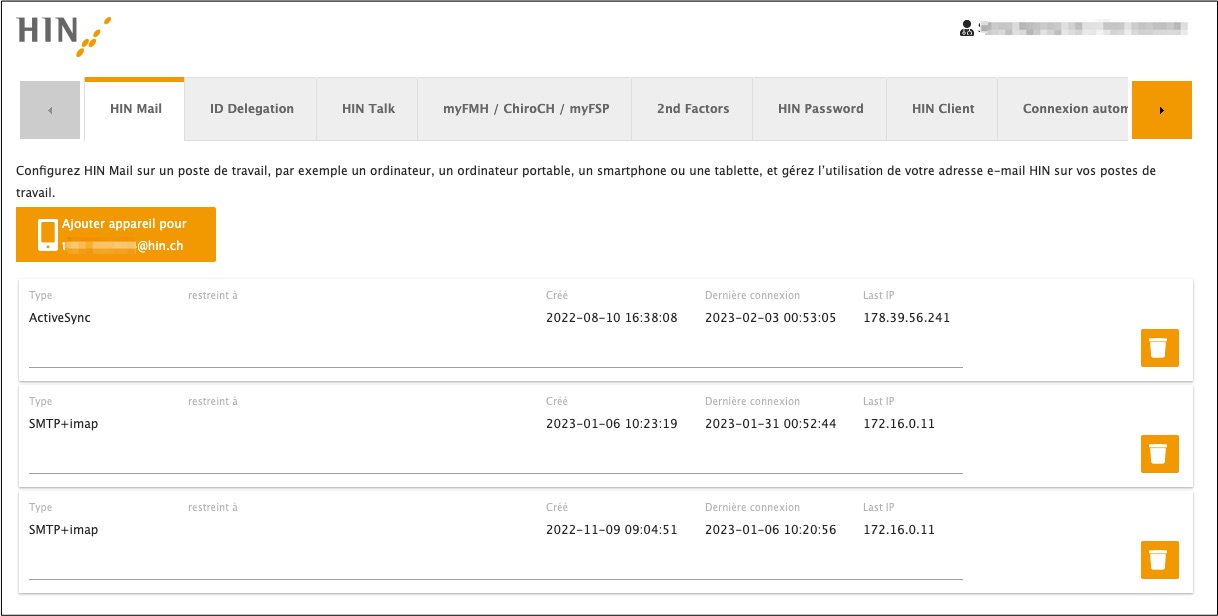Open the user account icon
Image resolution: width=1218 pixels, height=616 pixels.
point(966,29)
